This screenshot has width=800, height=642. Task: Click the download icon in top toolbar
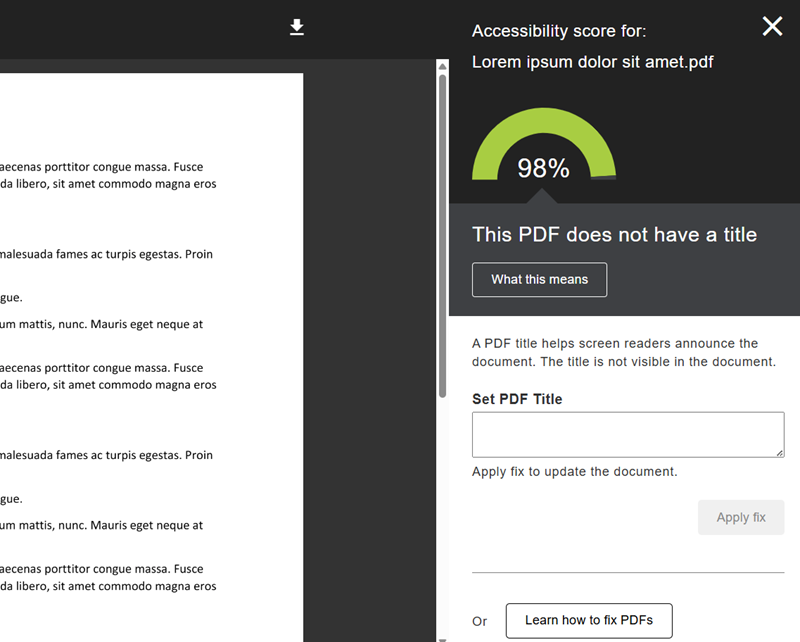[x=296, y=27]
